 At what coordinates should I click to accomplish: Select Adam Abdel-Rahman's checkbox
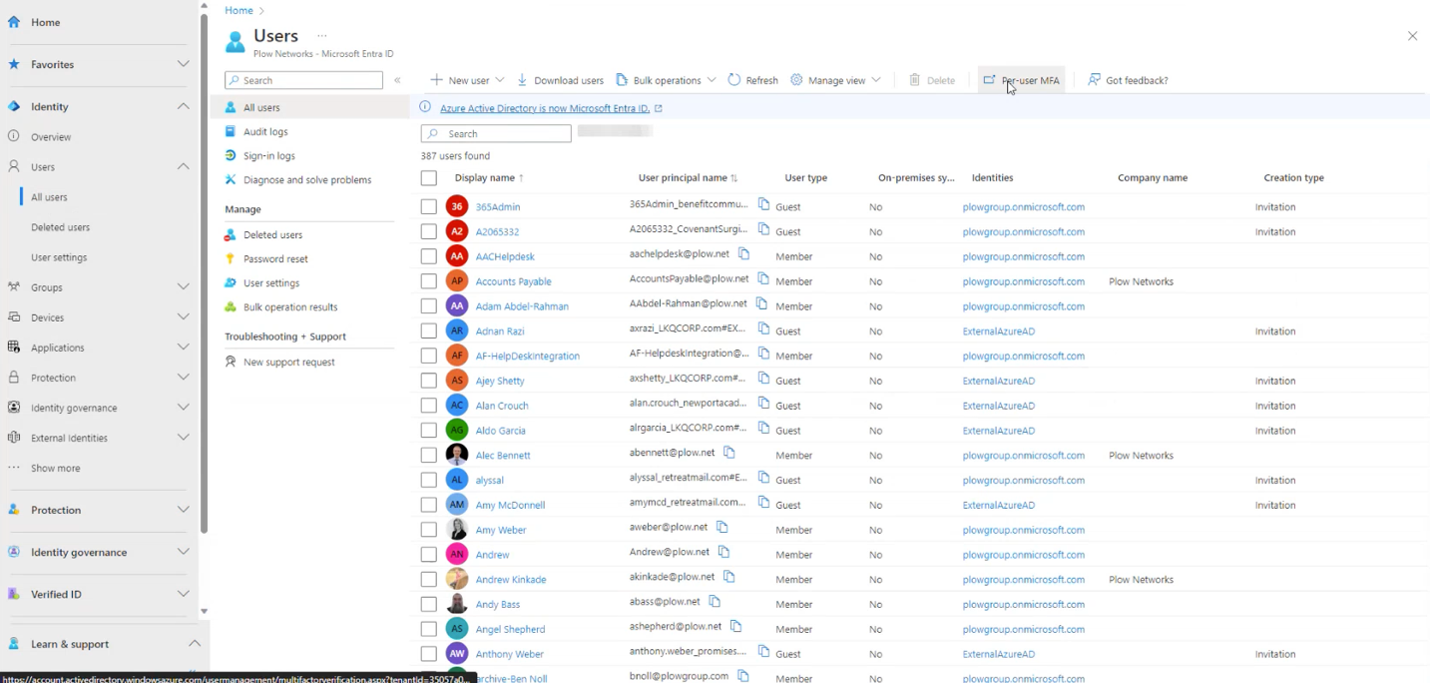click(x=429, y=306)
